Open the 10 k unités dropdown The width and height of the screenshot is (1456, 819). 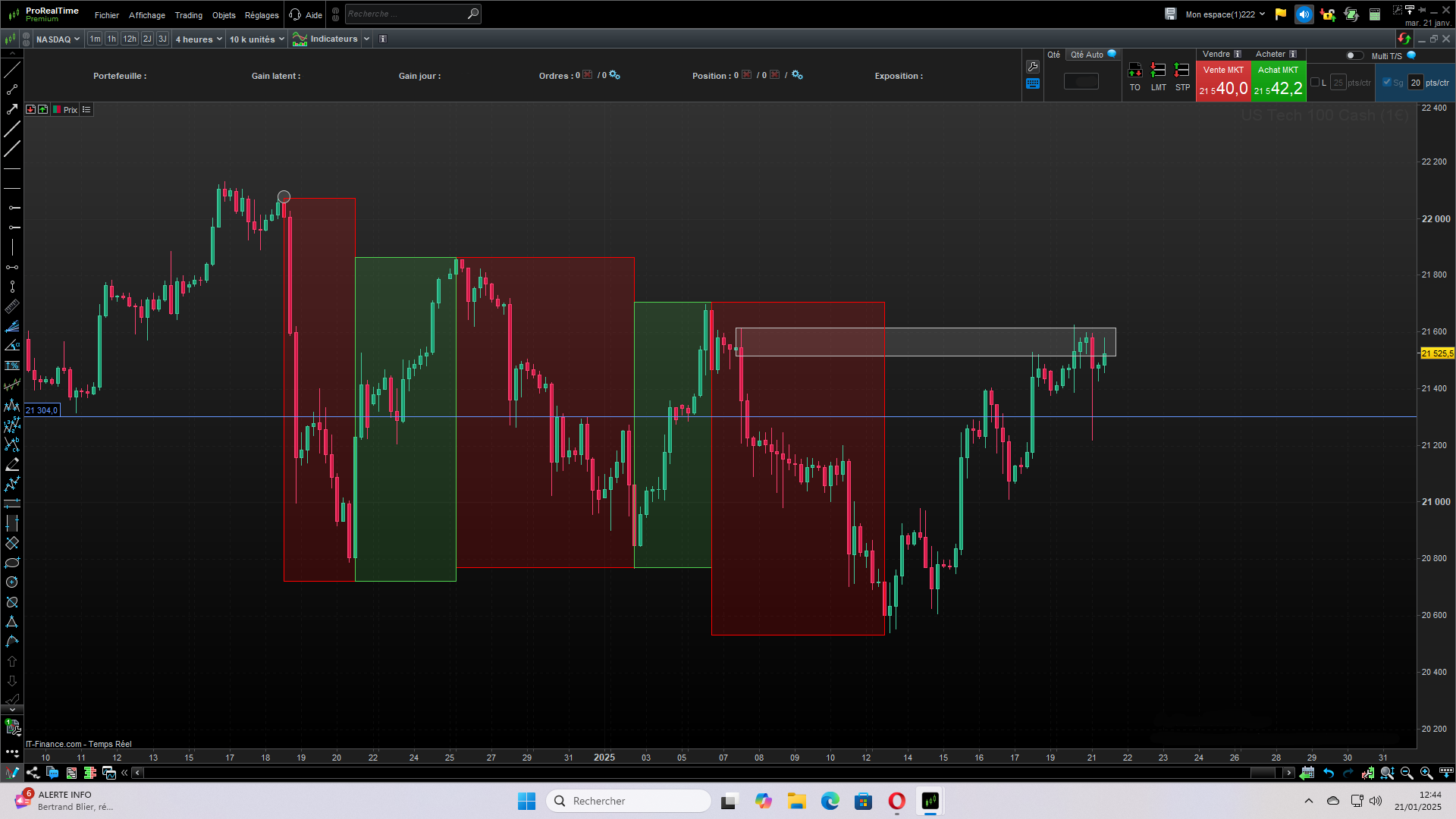(257, 39)
